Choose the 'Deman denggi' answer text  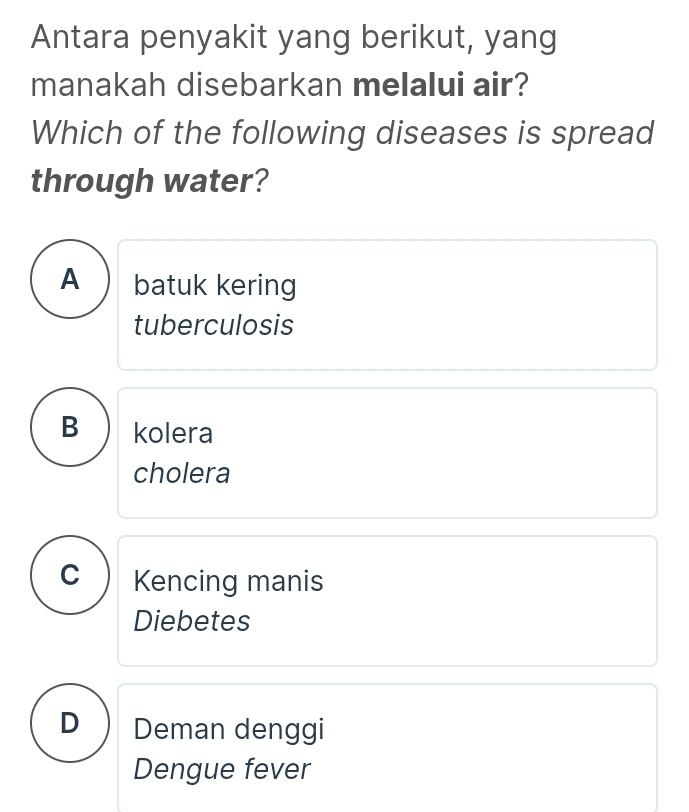(x=229, y=729)
